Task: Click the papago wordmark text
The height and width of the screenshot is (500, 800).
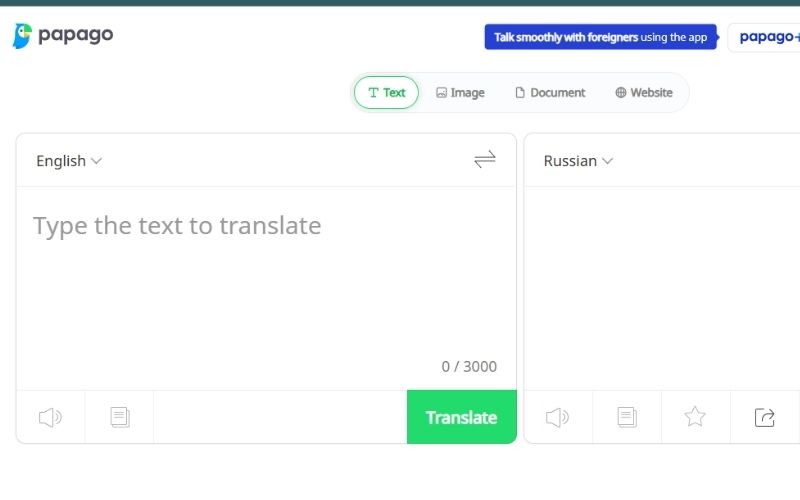Action: click(76, 35)
